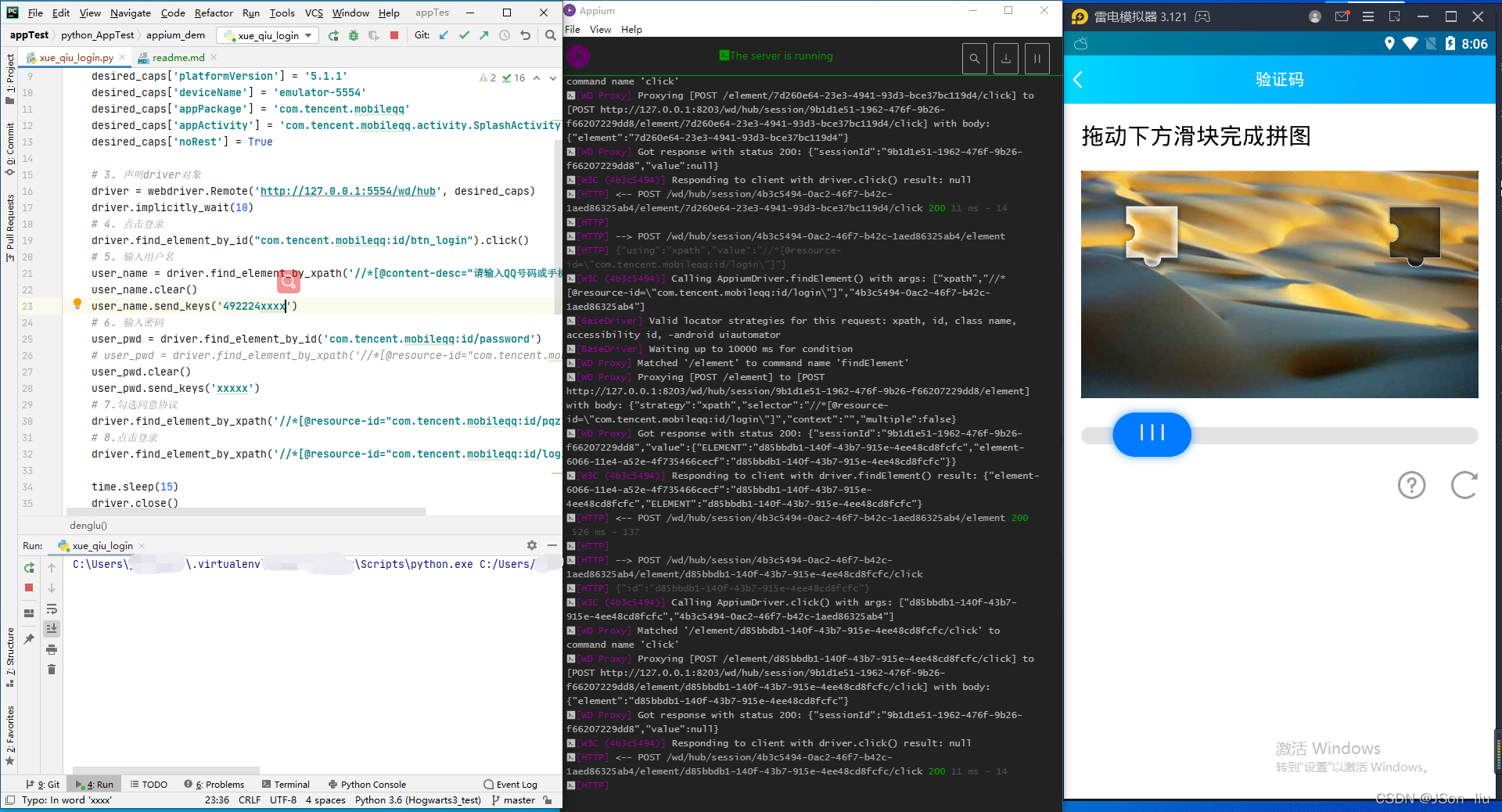Open Terminal tool window

click(286, 785)
